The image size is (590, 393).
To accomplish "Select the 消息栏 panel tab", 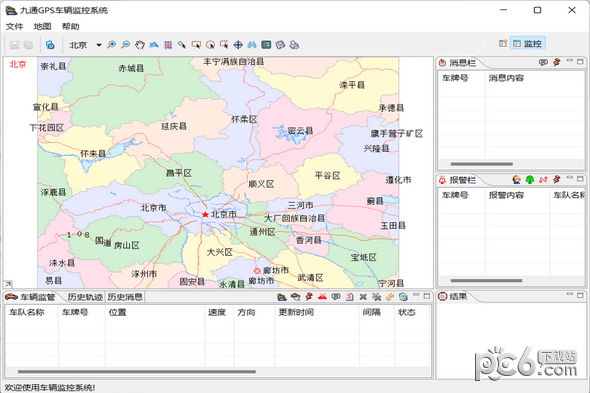I will [x=458, y=63].
